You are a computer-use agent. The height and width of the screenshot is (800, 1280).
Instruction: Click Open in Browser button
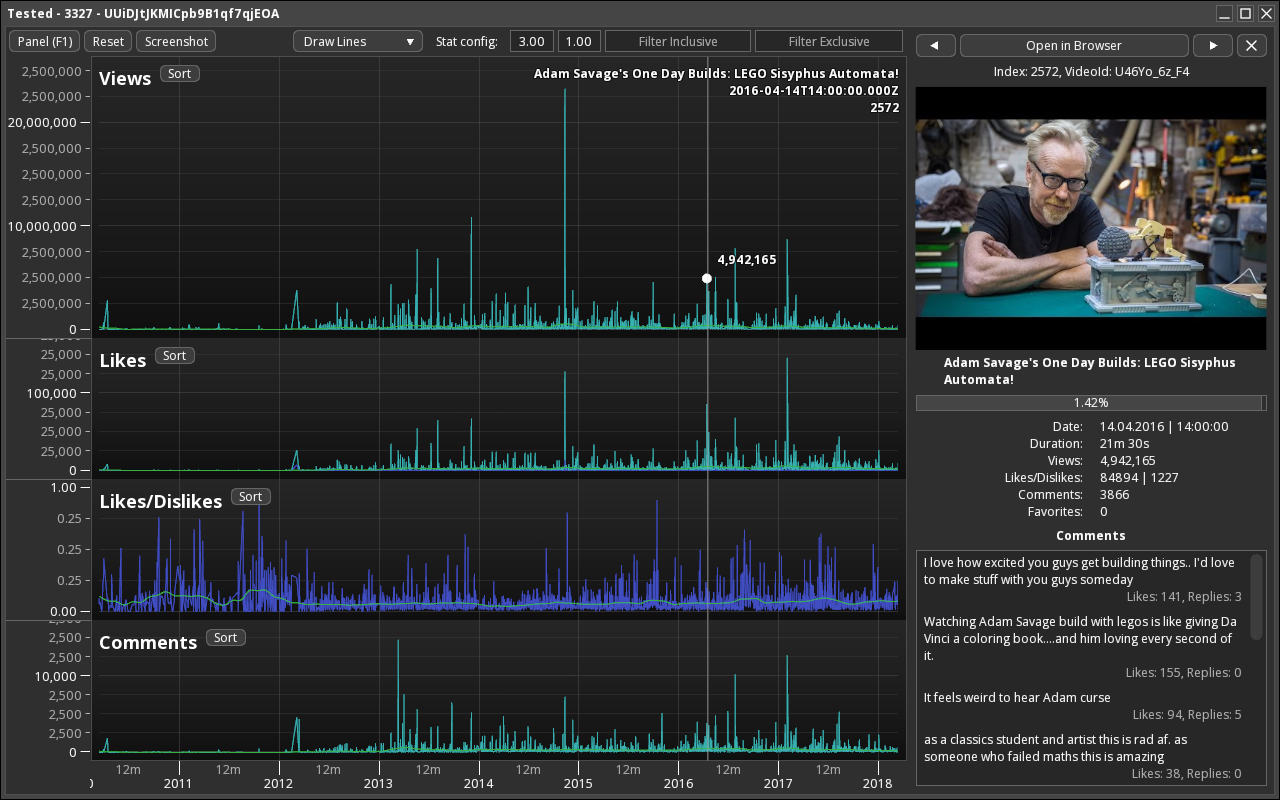pos(1073,45)
